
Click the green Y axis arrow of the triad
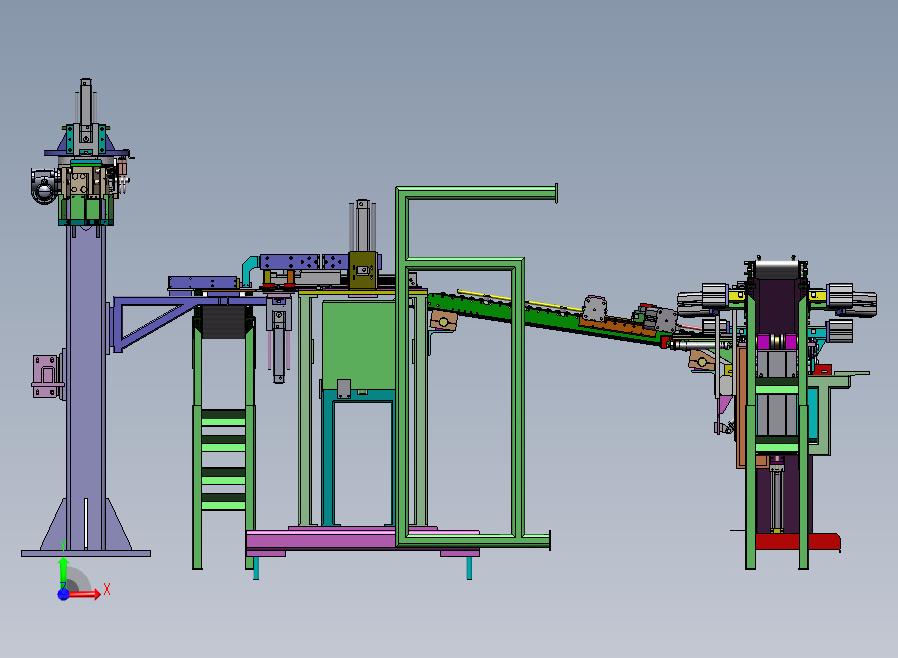point(63,571)
